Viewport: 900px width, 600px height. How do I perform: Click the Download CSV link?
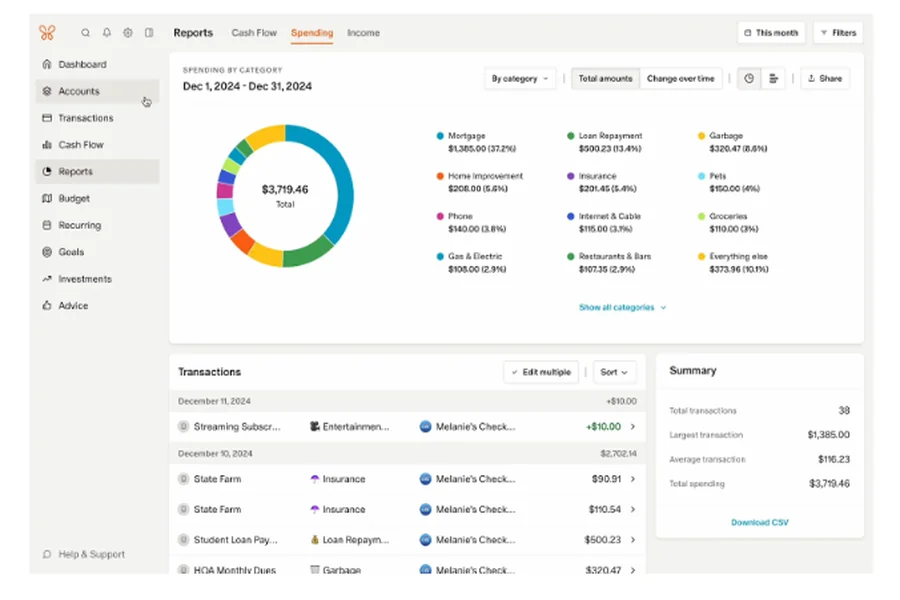(x=758, y=521)
